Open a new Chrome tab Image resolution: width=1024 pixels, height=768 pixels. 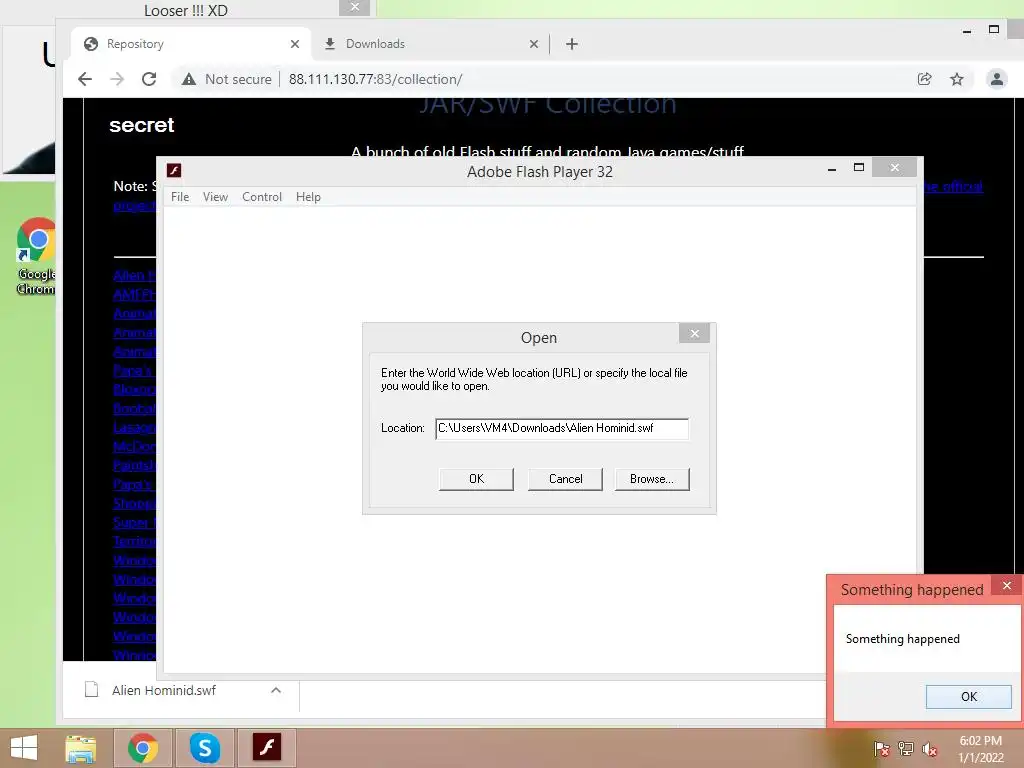pyautogui.click(x=571, y=44)
